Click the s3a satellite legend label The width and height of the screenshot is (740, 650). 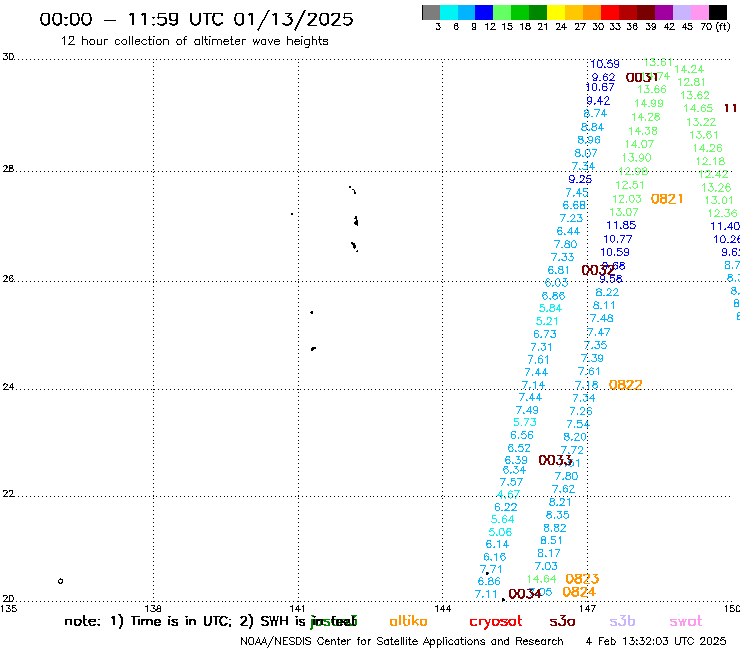(x=562, y=621)
